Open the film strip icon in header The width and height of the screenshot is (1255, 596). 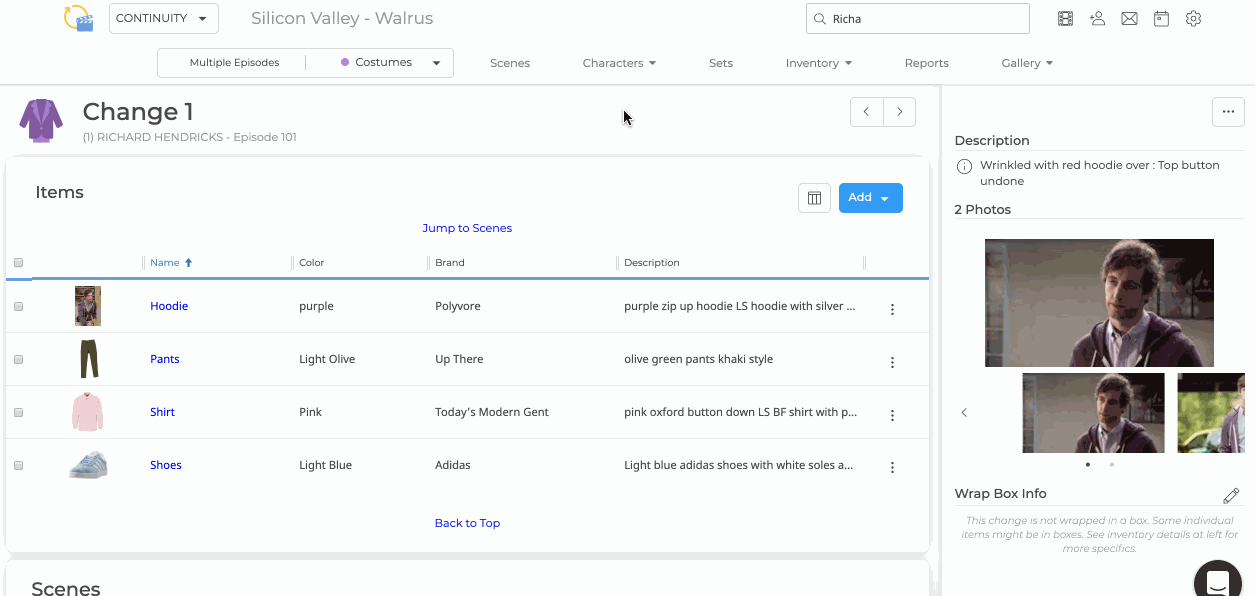1065,18
